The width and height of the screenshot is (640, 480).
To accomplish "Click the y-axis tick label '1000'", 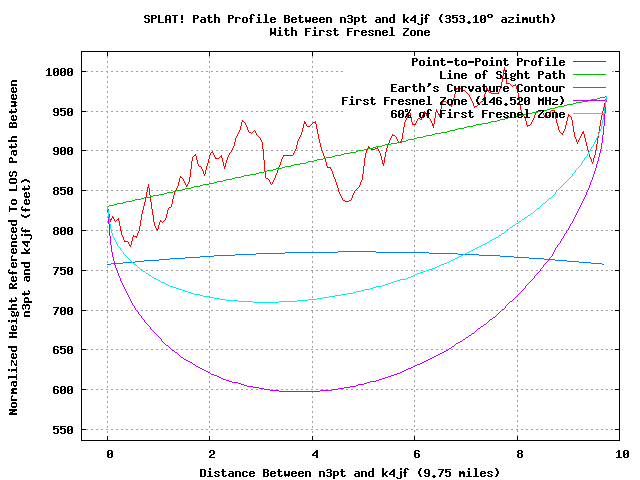I will (59, 72).
